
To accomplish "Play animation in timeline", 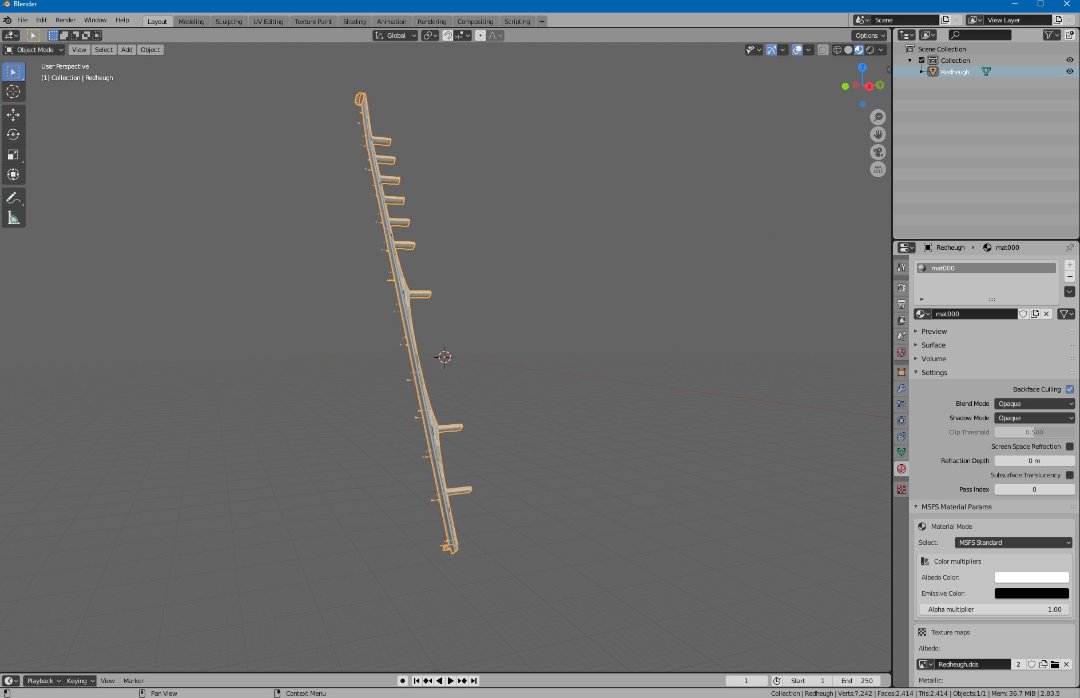I will (450, 681).
